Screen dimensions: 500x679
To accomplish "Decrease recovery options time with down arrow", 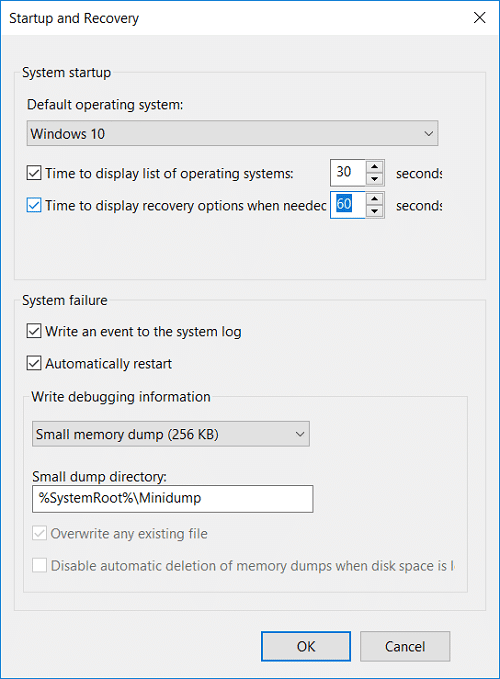I will pyautogui.click(x=375, y=211).
